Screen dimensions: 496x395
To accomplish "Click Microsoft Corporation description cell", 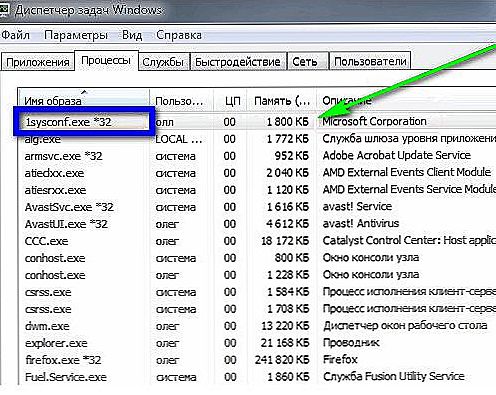I will (374, 121).
